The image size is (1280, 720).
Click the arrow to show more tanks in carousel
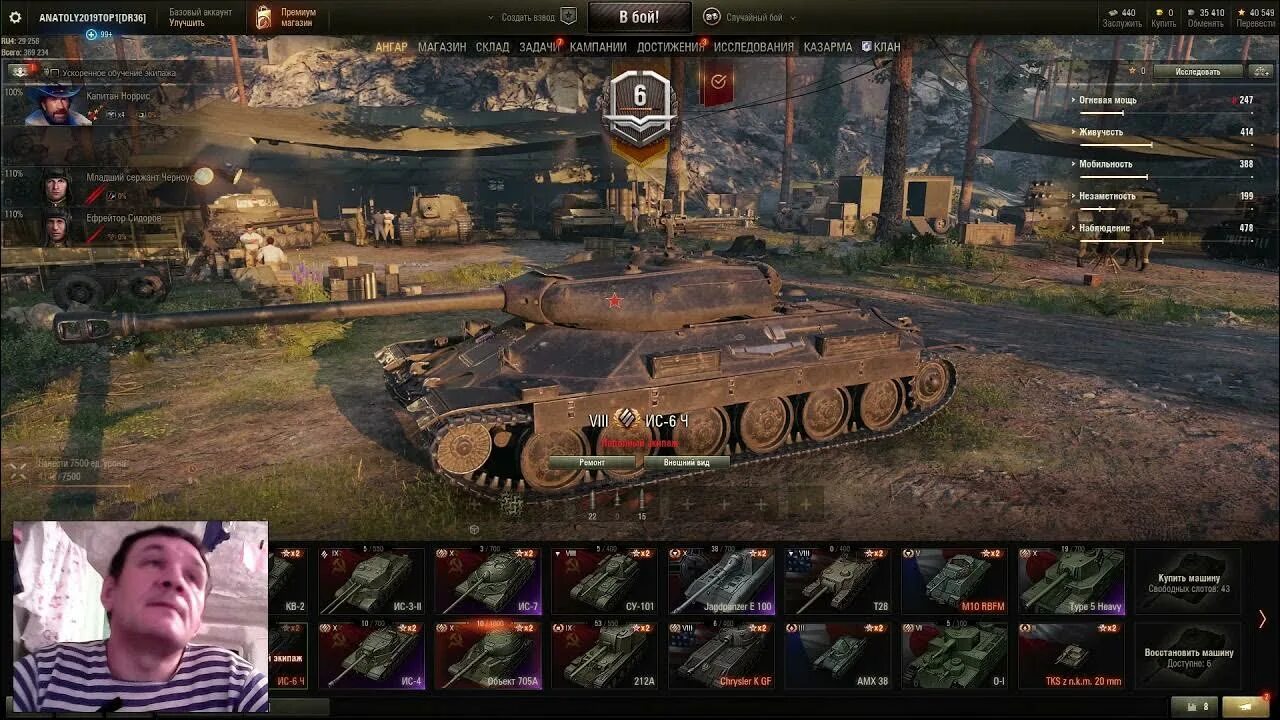1262,619
